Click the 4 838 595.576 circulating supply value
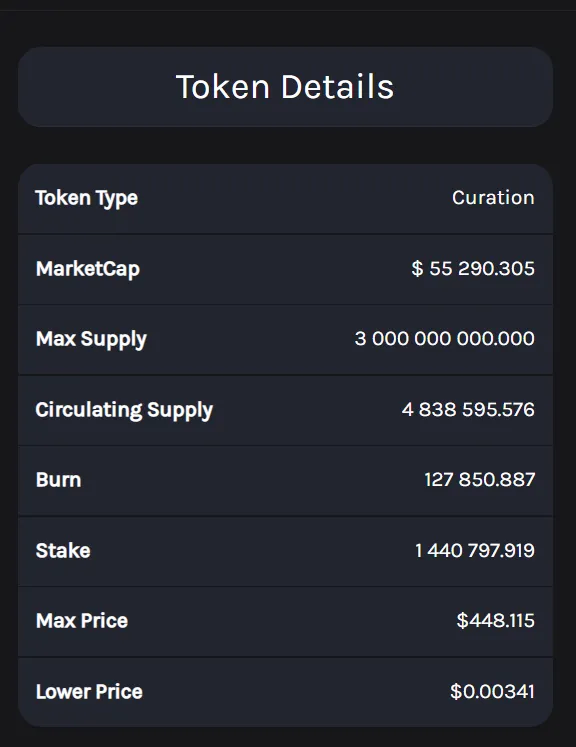Screen dimensions: 576x747 [x=468, y=409]
